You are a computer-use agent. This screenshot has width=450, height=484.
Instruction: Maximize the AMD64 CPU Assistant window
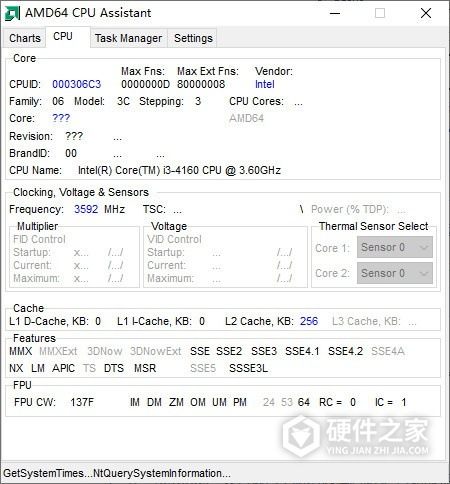[380, 13]
